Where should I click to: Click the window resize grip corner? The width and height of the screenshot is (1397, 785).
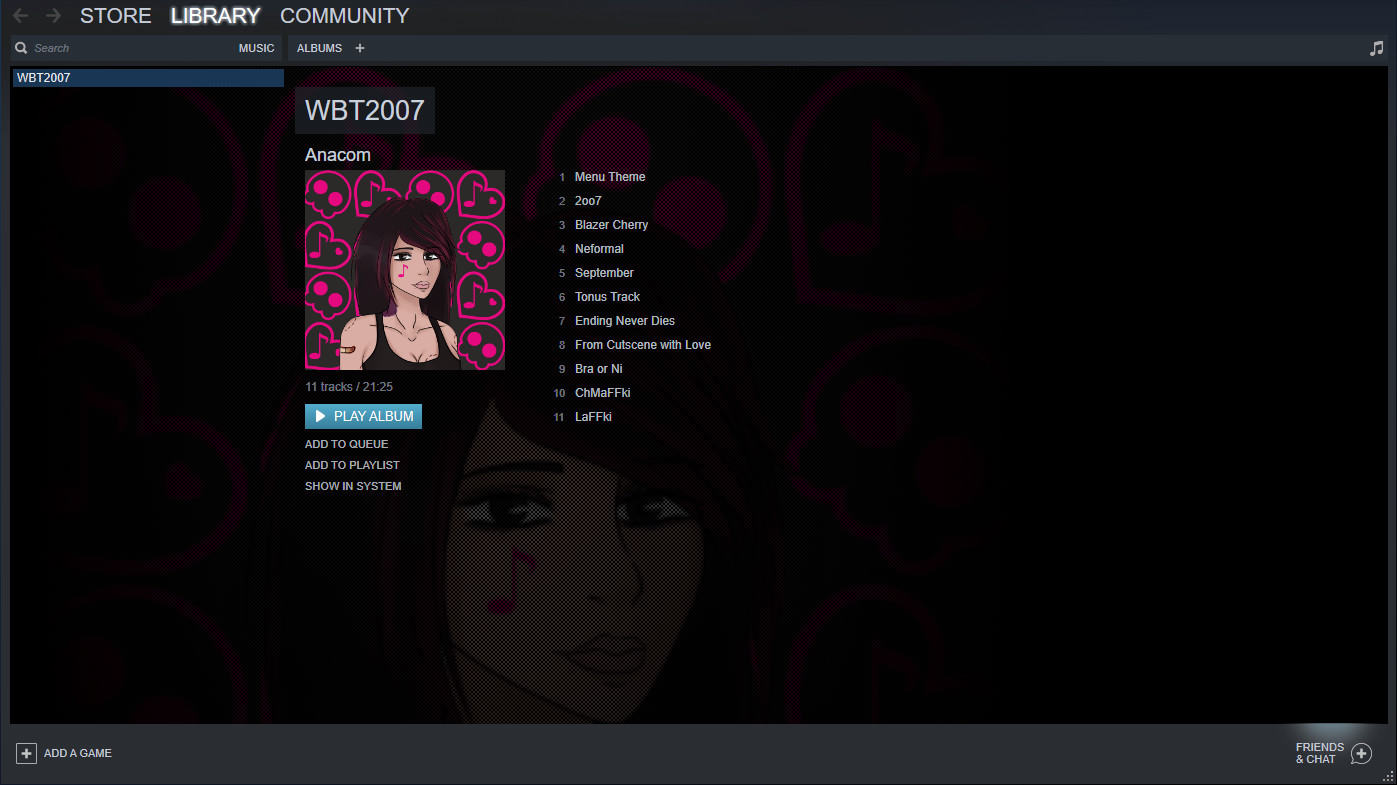click(1387, 776)
